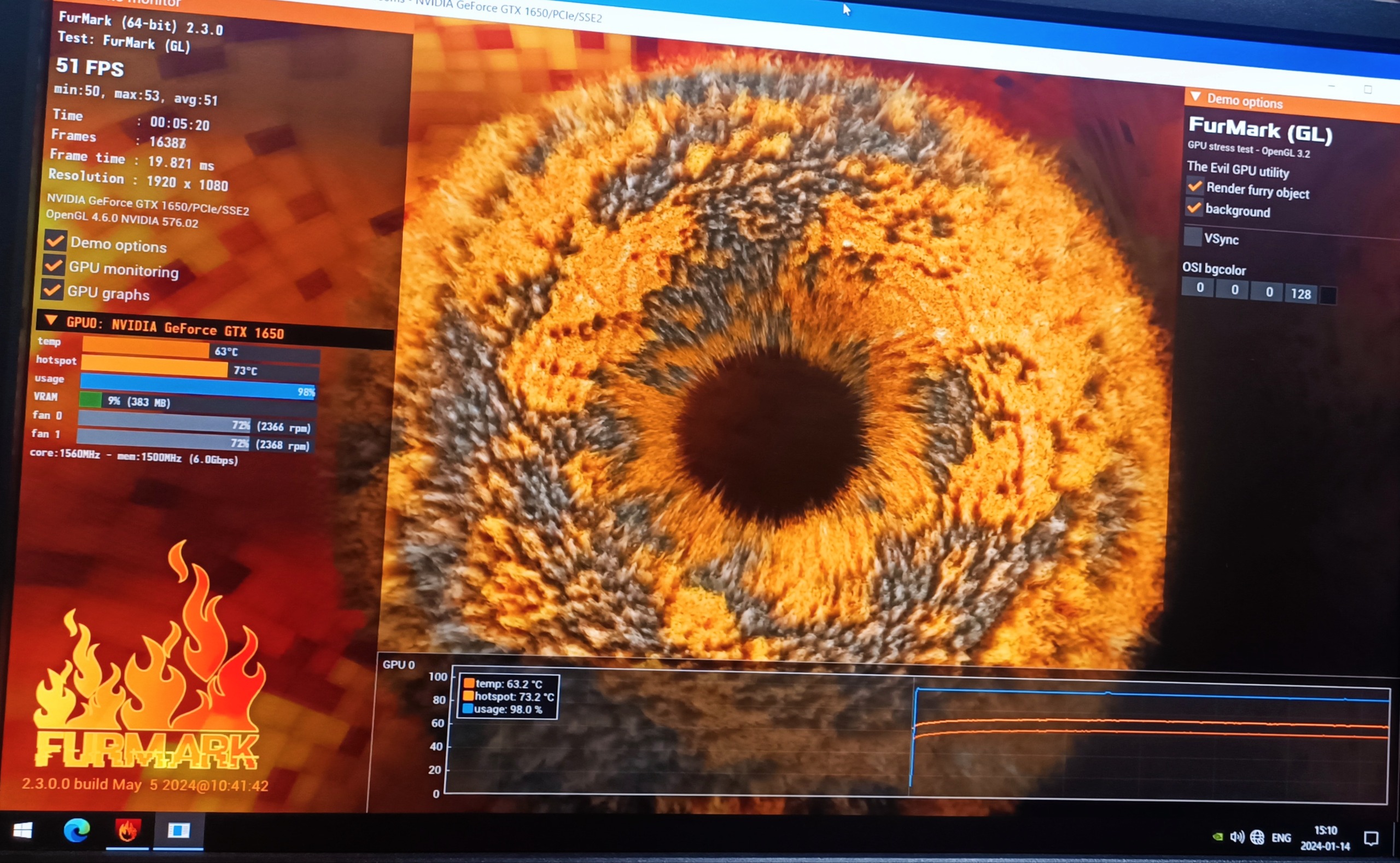Image resolution: width=1400 pixels, height=863 pixels.
Task: Toggle the background render checkbox
Action: tap(1193, 208)
